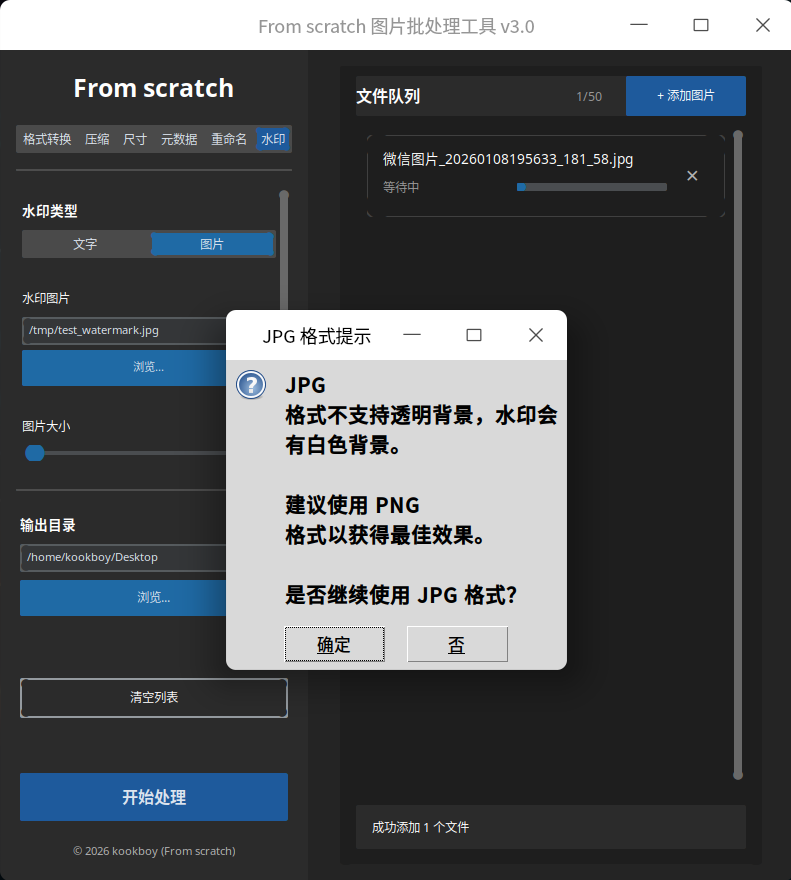This screenshot has width=791, height=880.
Task: Click the question mark icon in dialog
Action: tap(251, 385)
